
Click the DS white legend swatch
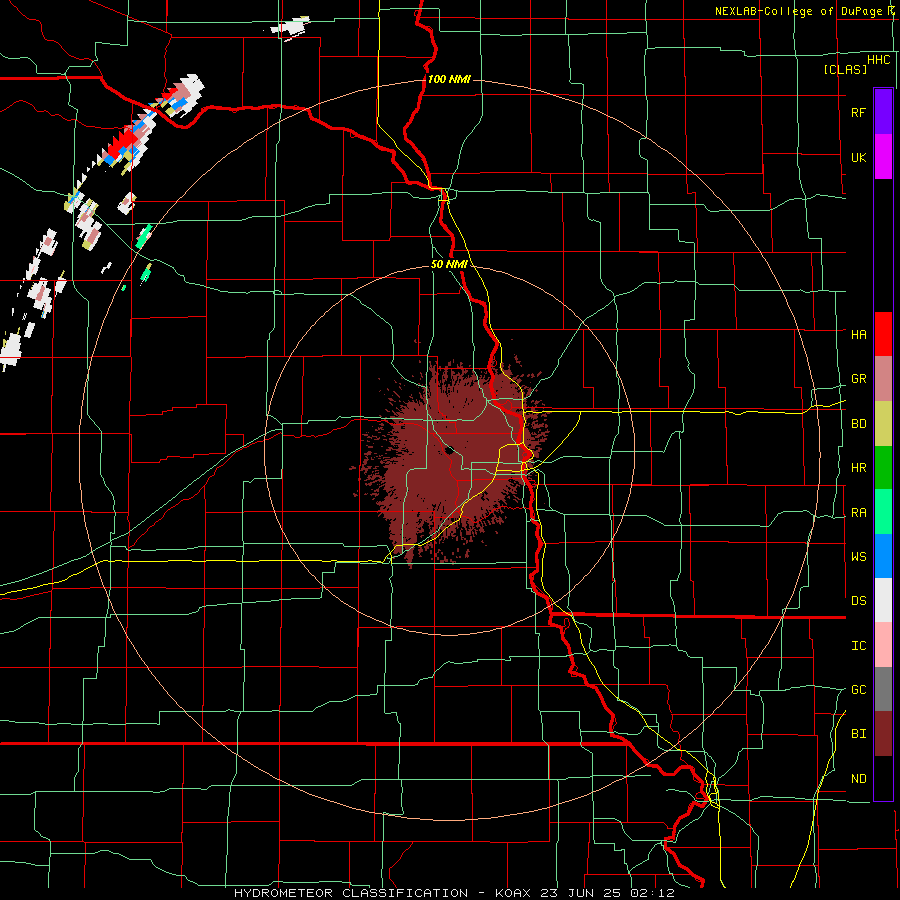click(x=883, y=600)
